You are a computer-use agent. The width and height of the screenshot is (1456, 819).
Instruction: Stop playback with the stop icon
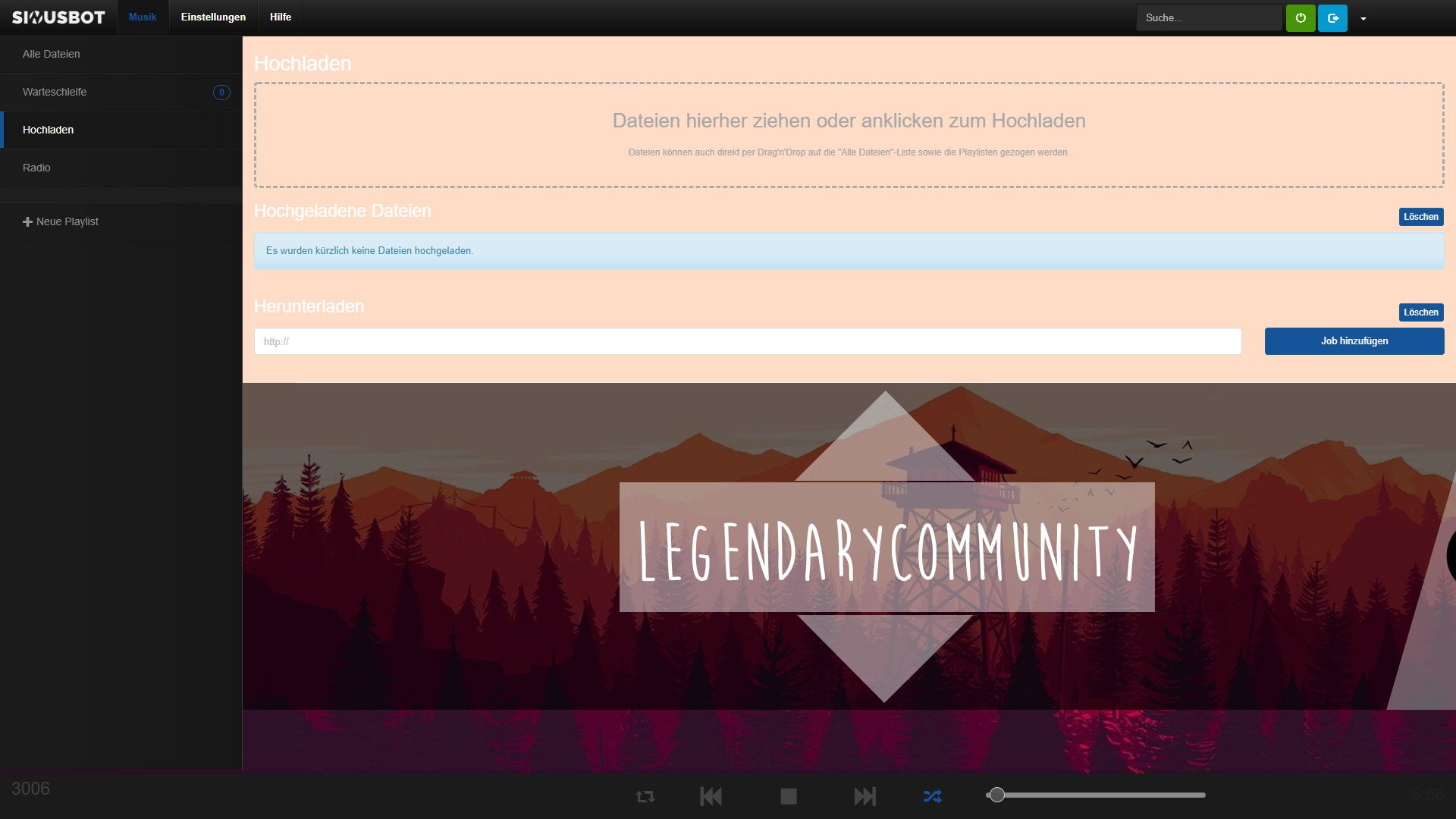(x=789, y=796)
